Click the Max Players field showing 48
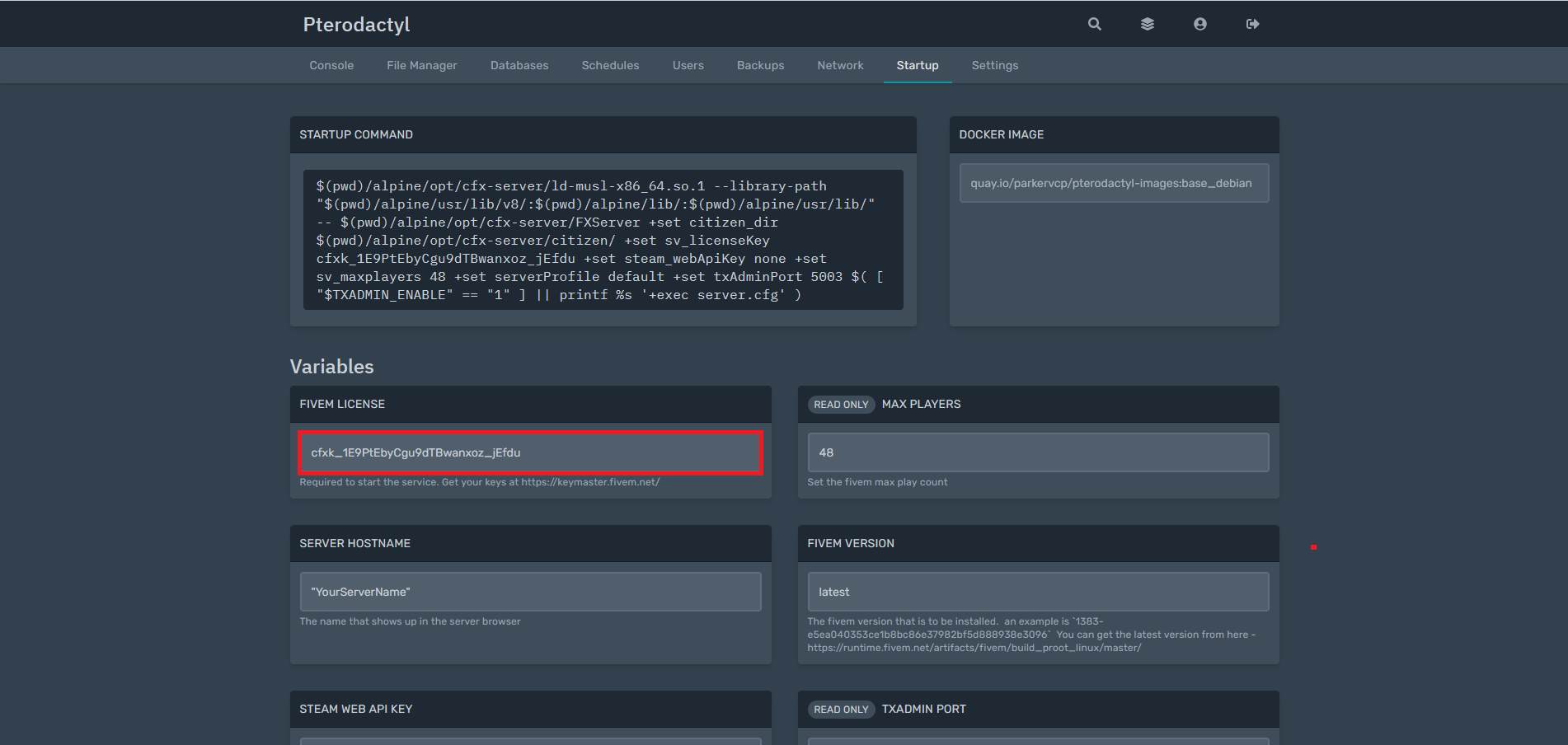This screenshot has height=745, width=1568. [1038, 452]
